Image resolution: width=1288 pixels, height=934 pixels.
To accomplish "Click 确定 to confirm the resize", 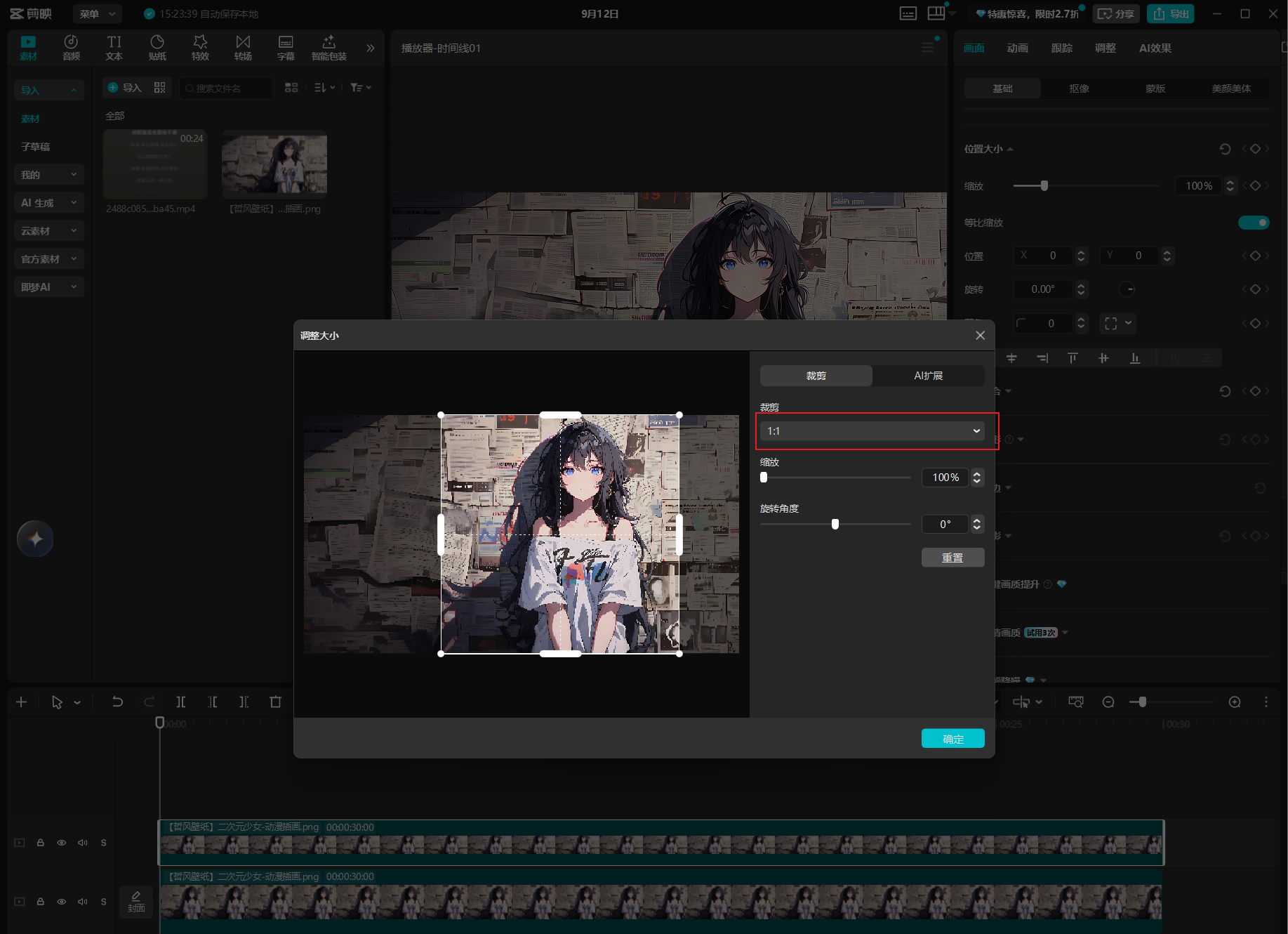I will pyautogui.click(x=953, y=739).
